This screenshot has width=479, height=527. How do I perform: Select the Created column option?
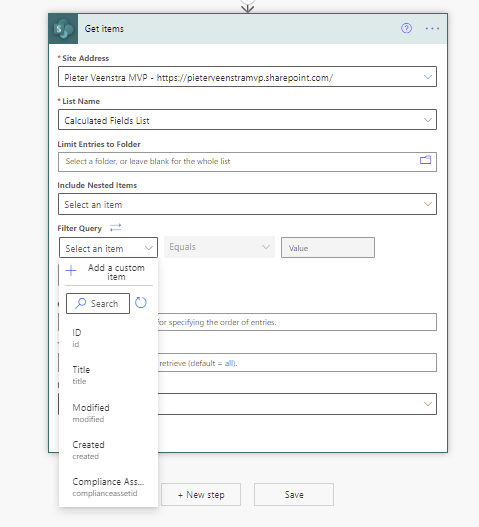[x=108, y=450]
